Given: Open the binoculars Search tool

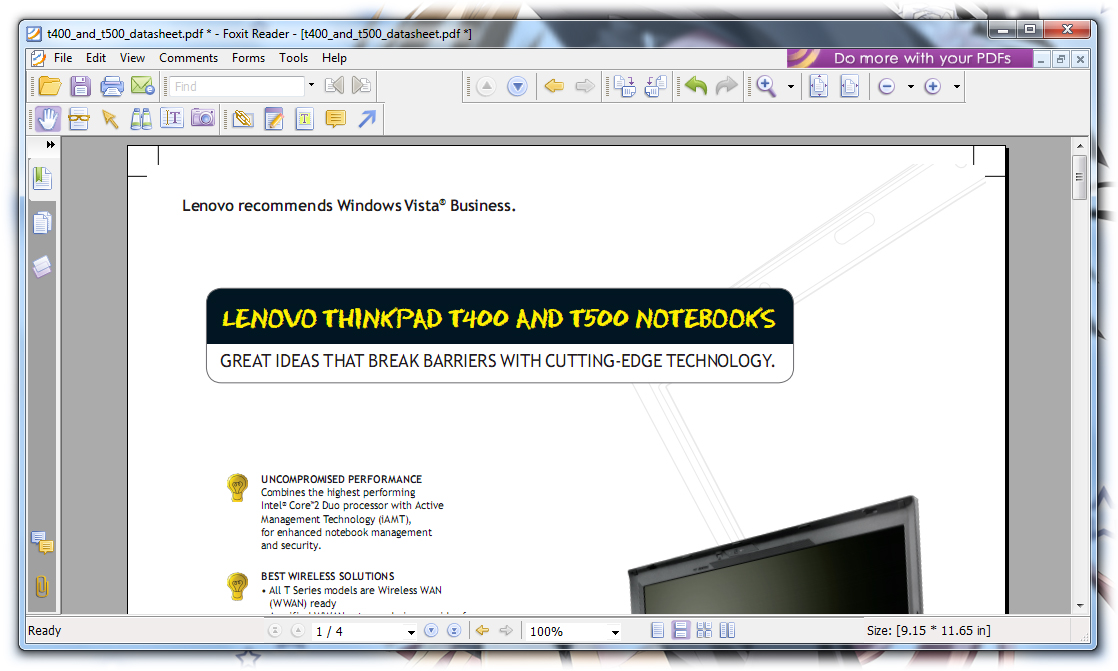Looking at the screenshot, I should (140, 118).
